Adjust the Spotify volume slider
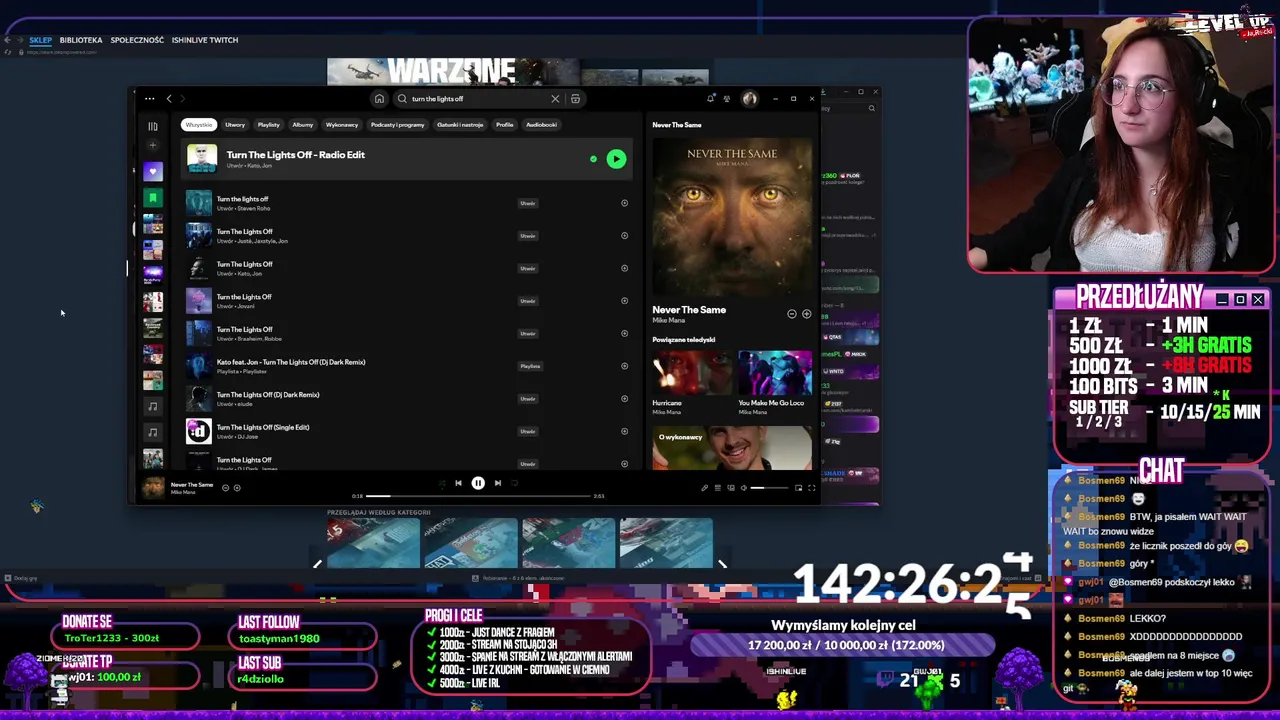Screen dimensions: 1280x720 tap(770, 488)
